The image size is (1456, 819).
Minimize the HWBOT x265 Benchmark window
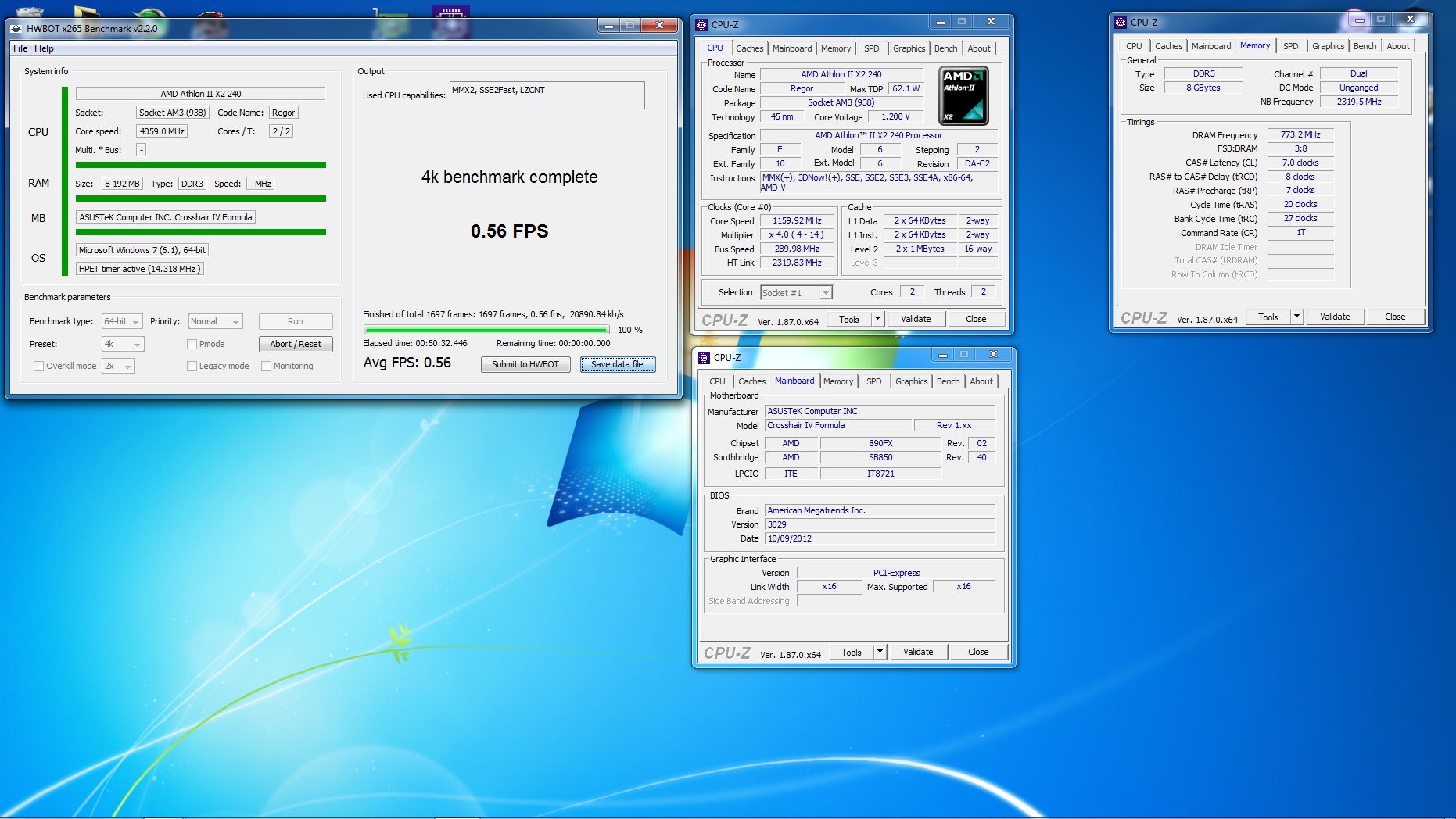[609, 26]
